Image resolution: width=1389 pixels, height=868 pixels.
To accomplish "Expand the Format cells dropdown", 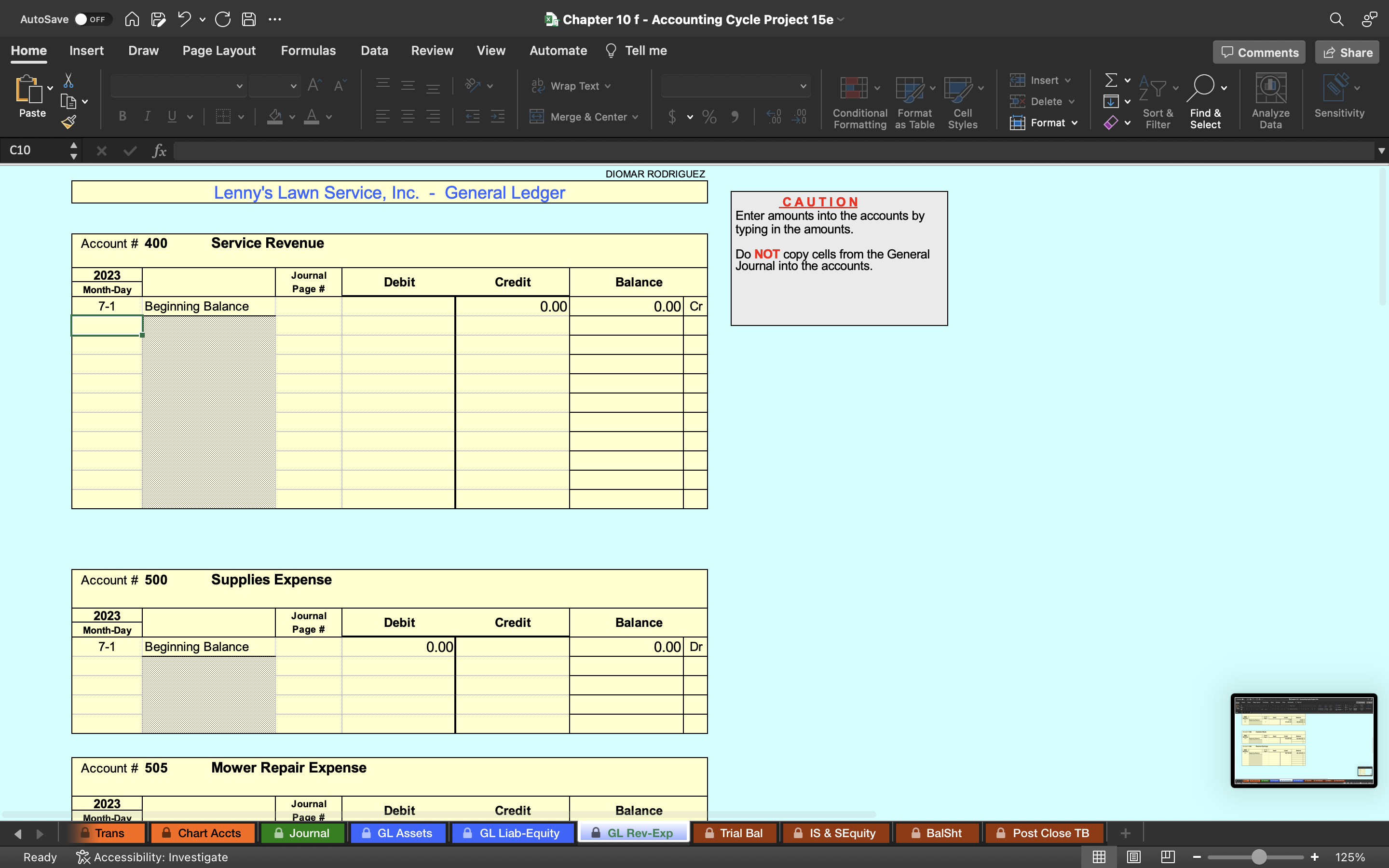I will [x=1074, y=123].
